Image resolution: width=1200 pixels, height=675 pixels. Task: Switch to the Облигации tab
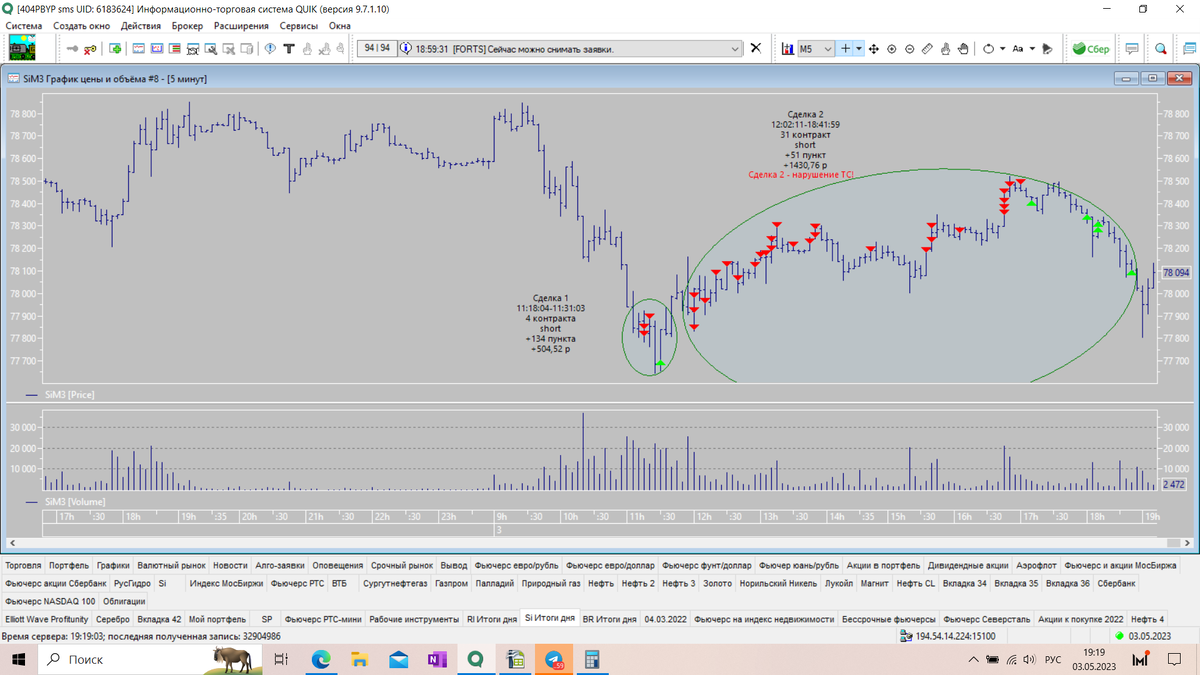(124, 601)
